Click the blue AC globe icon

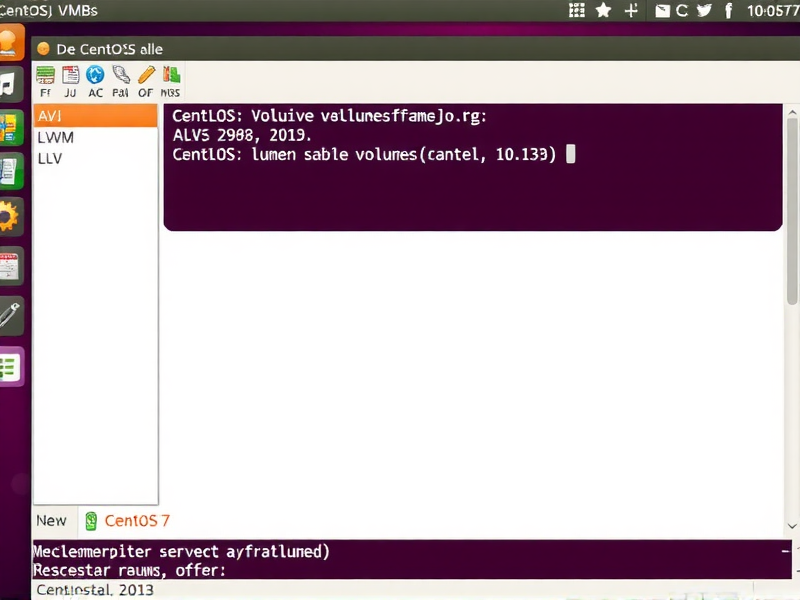(x=96, y=80)
